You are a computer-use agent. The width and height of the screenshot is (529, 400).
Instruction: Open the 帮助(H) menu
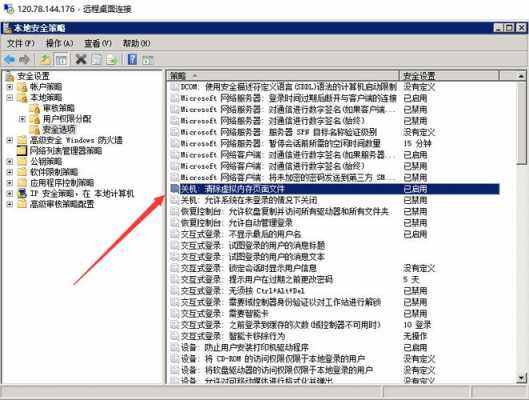(136, 43)
